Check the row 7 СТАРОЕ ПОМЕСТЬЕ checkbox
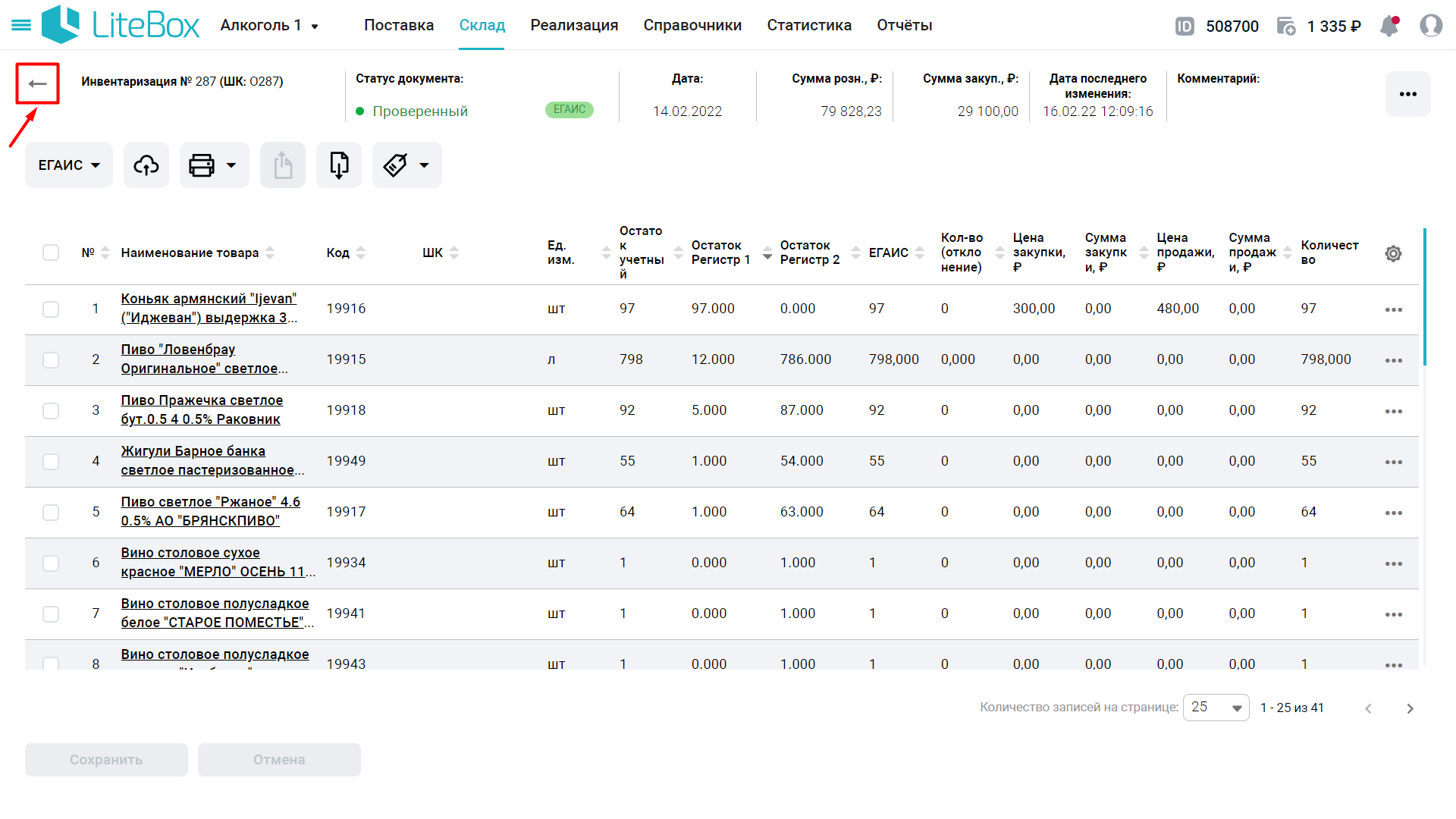 click(51, 614)
